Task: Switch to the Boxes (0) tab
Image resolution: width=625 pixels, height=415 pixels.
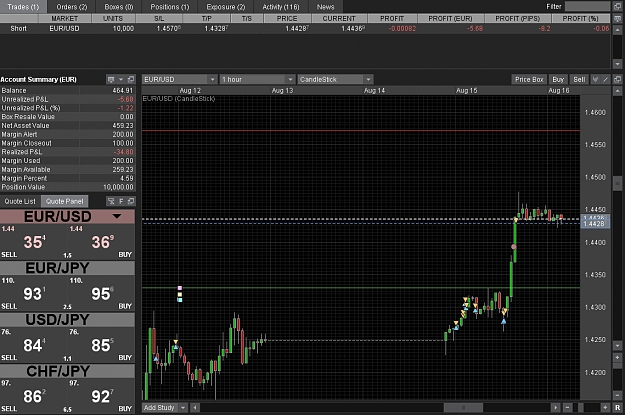Action: [x=119, y=7]
